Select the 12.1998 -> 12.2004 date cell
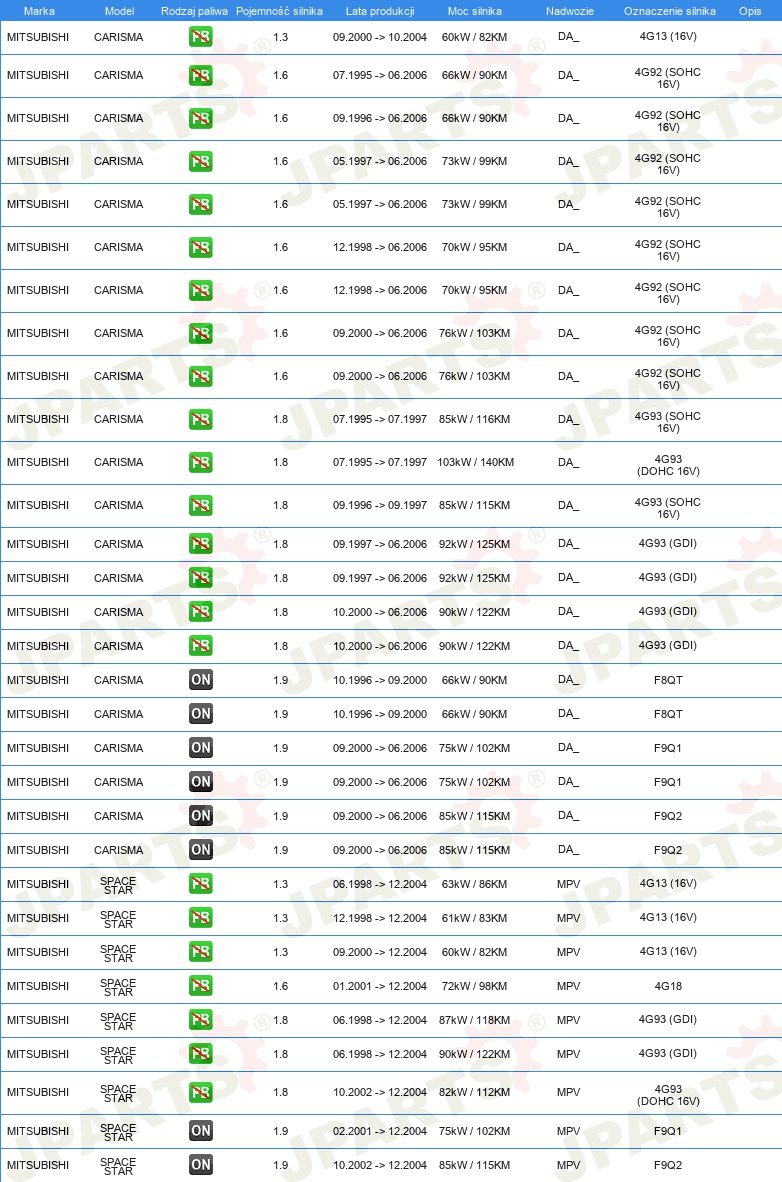This screenshot has height=1182, width=782. [380, 917]
